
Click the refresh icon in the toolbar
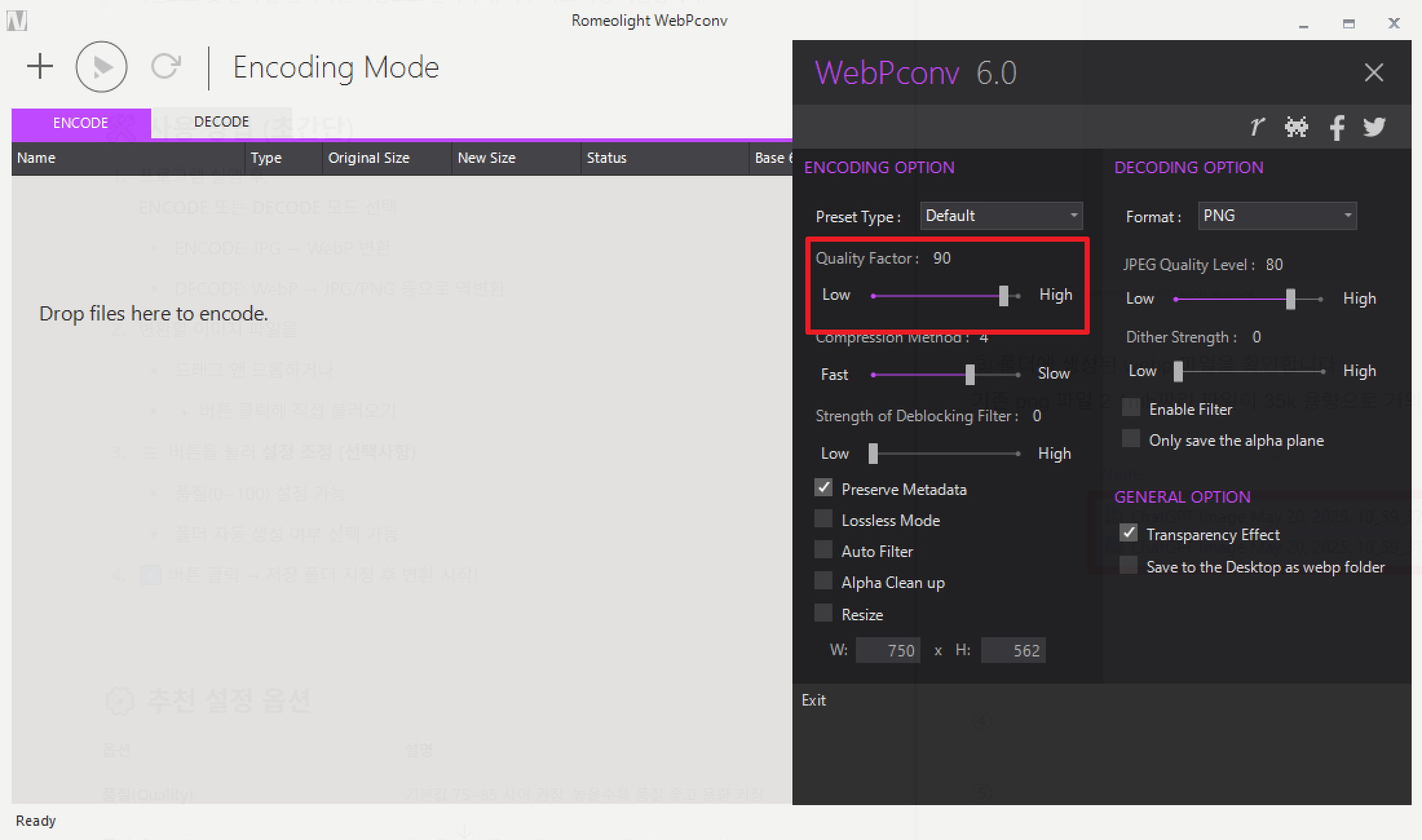click(x=167, y=65)
